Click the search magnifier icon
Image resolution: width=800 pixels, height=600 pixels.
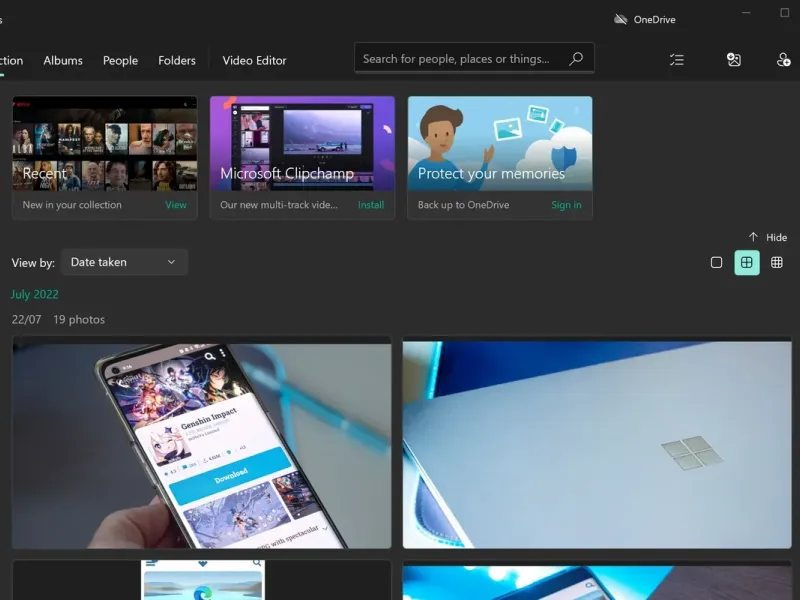(x=576, y=59)
